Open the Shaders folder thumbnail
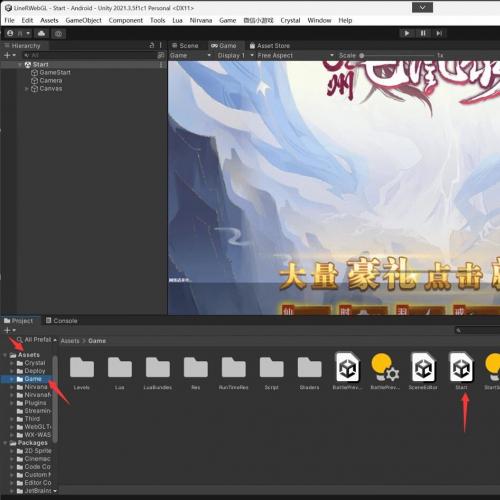Screen dimensions: 500x500 [x=310, y=368]
